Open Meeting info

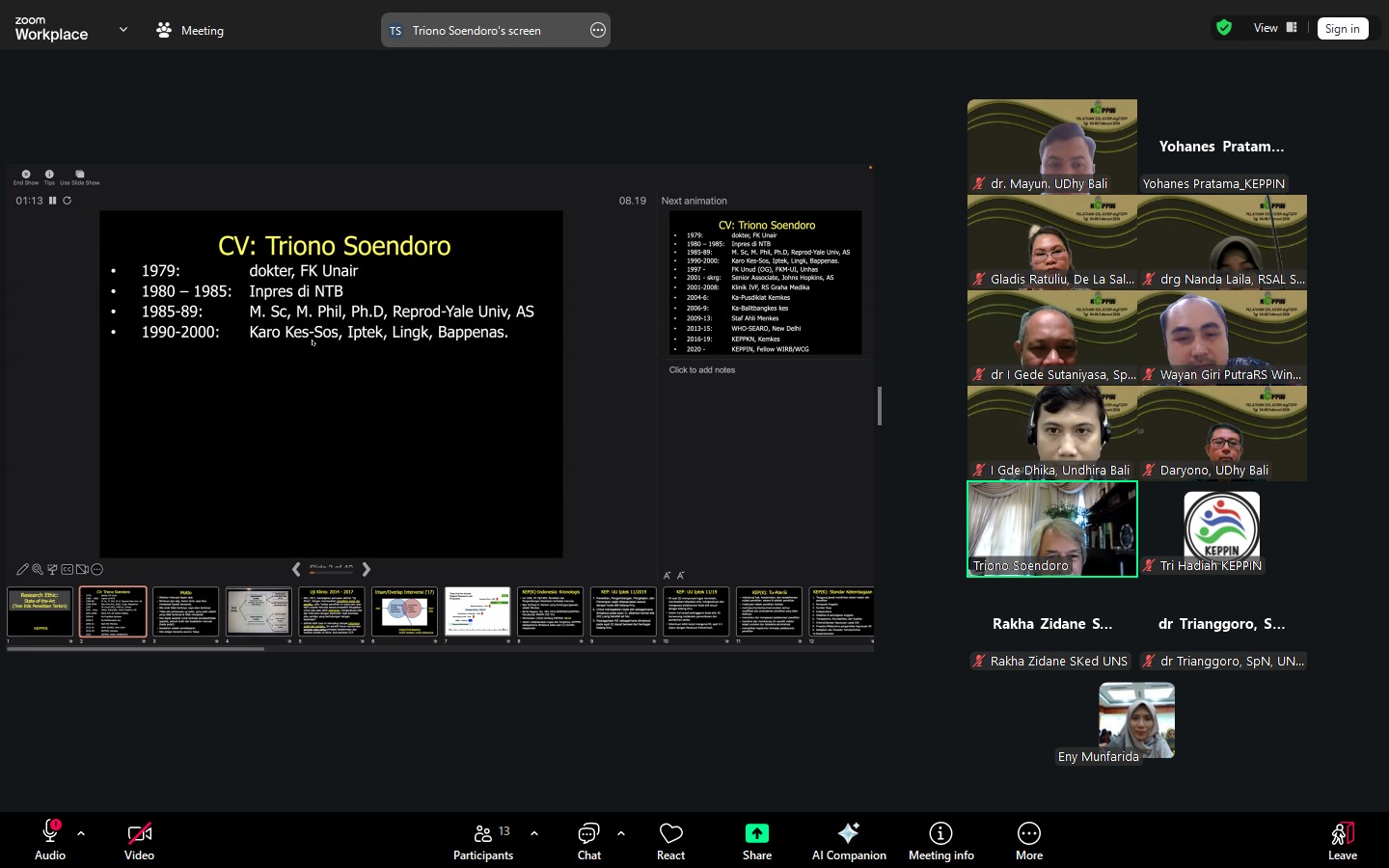940,839
